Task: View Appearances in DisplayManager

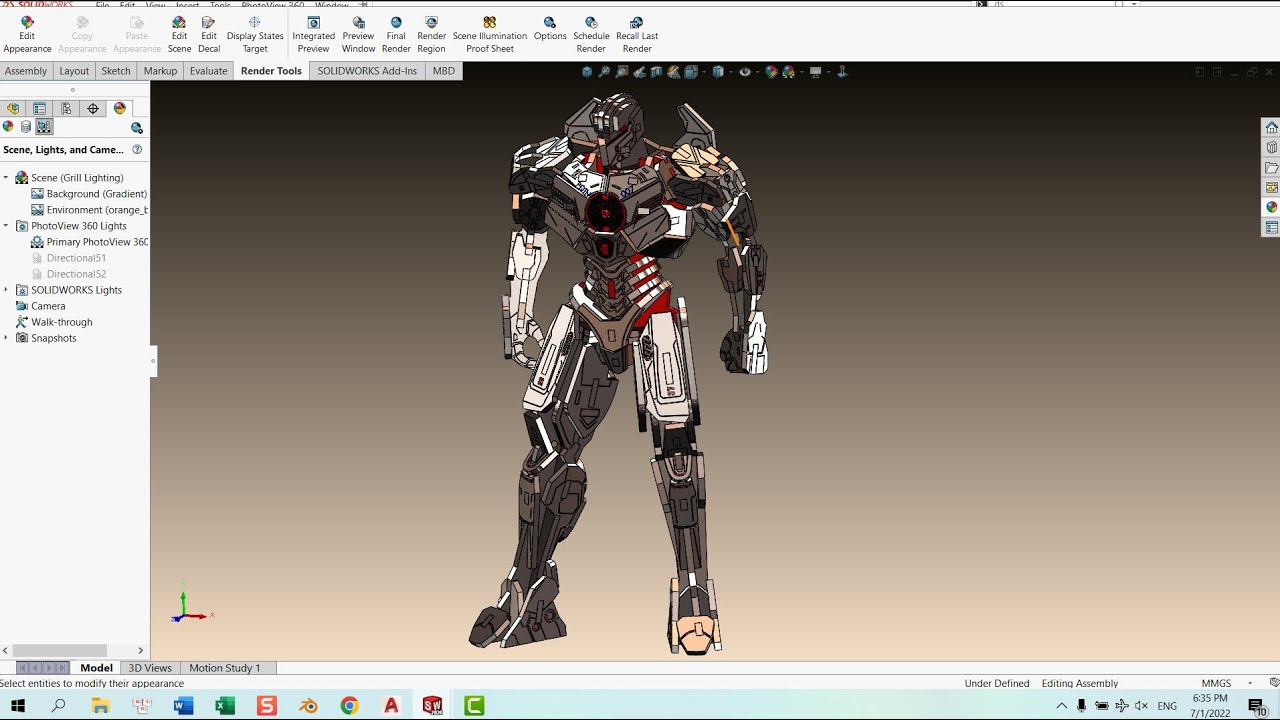Action: click(8, 127)
